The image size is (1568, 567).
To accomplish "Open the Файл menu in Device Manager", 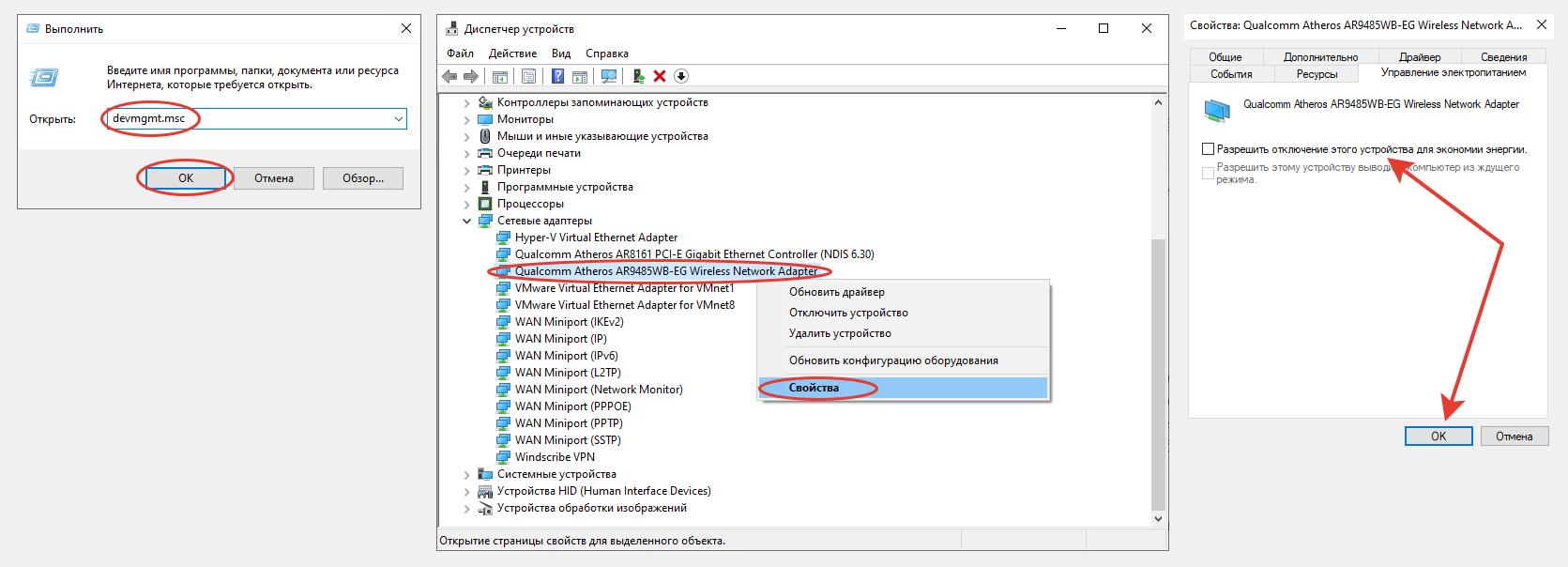I will point(460,54).
